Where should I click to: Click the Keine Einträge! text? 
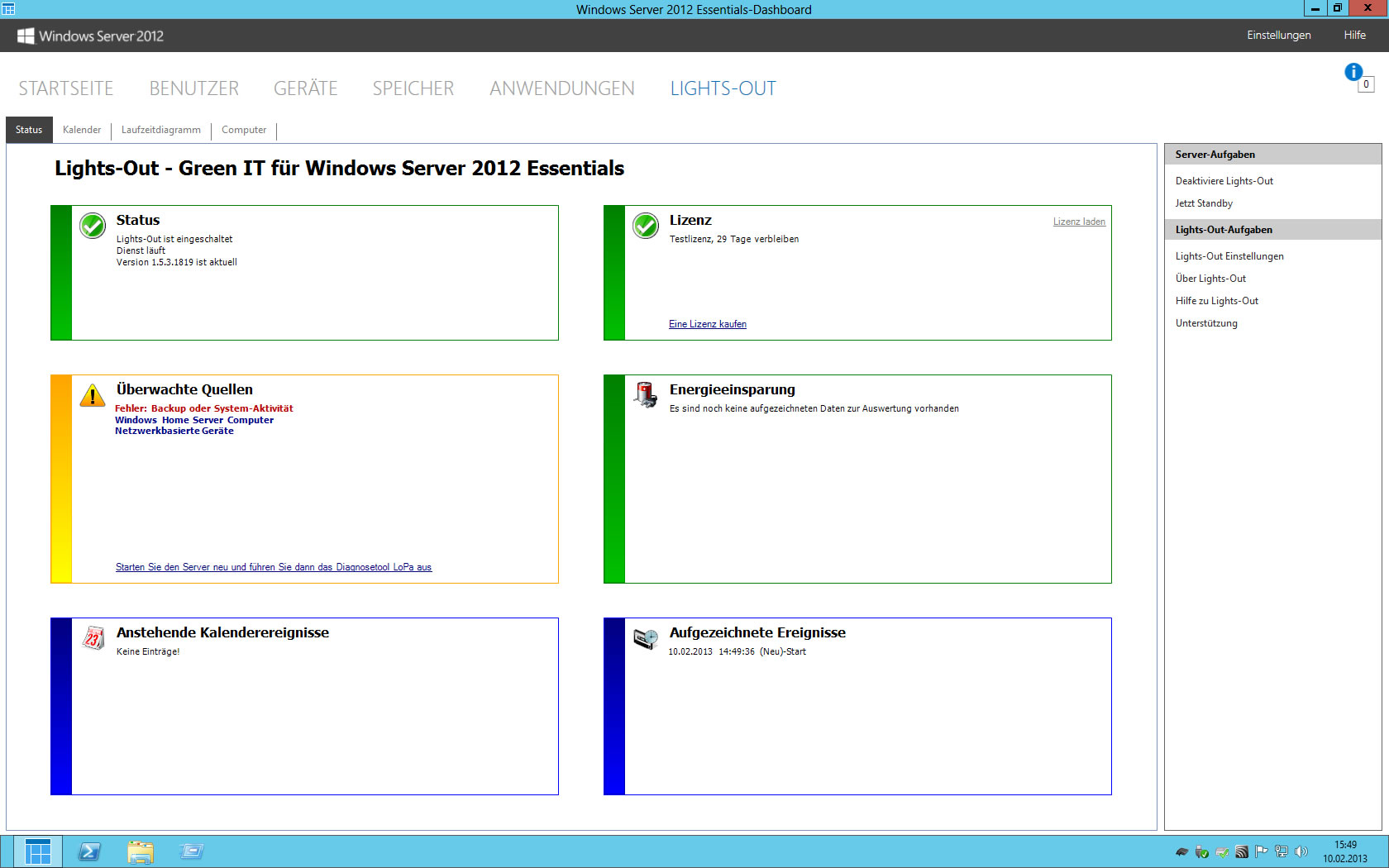[148, 651]
